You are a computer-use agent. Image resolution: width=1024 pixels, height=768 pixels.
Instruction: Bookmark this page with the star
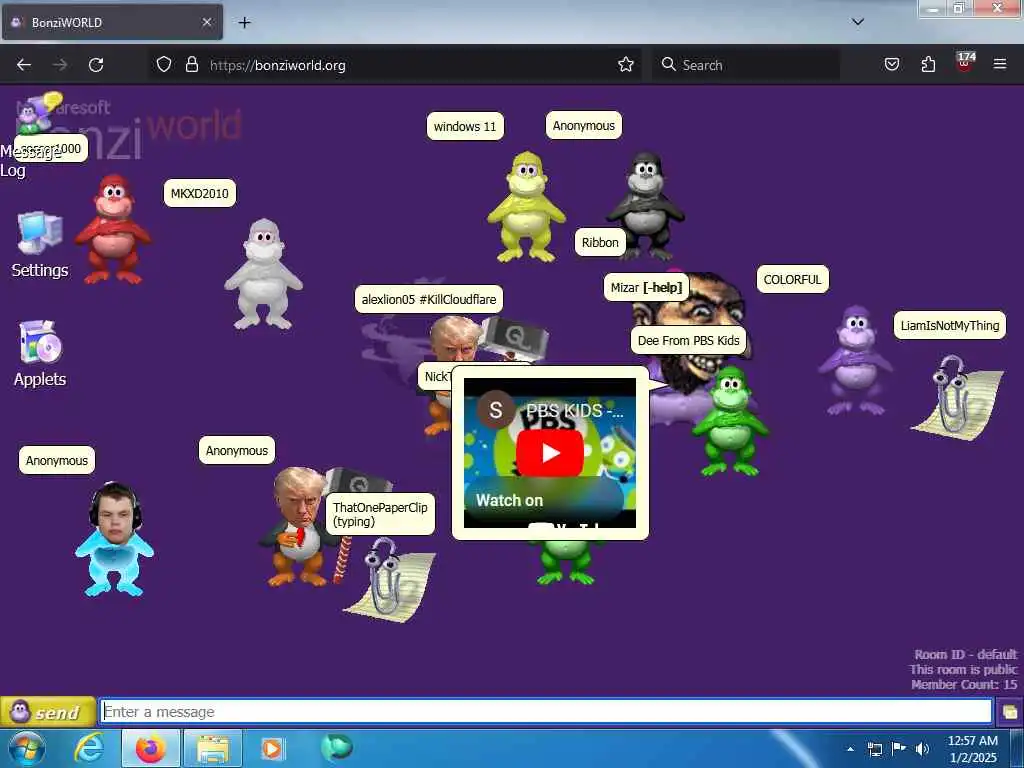[x=626, y=64]
